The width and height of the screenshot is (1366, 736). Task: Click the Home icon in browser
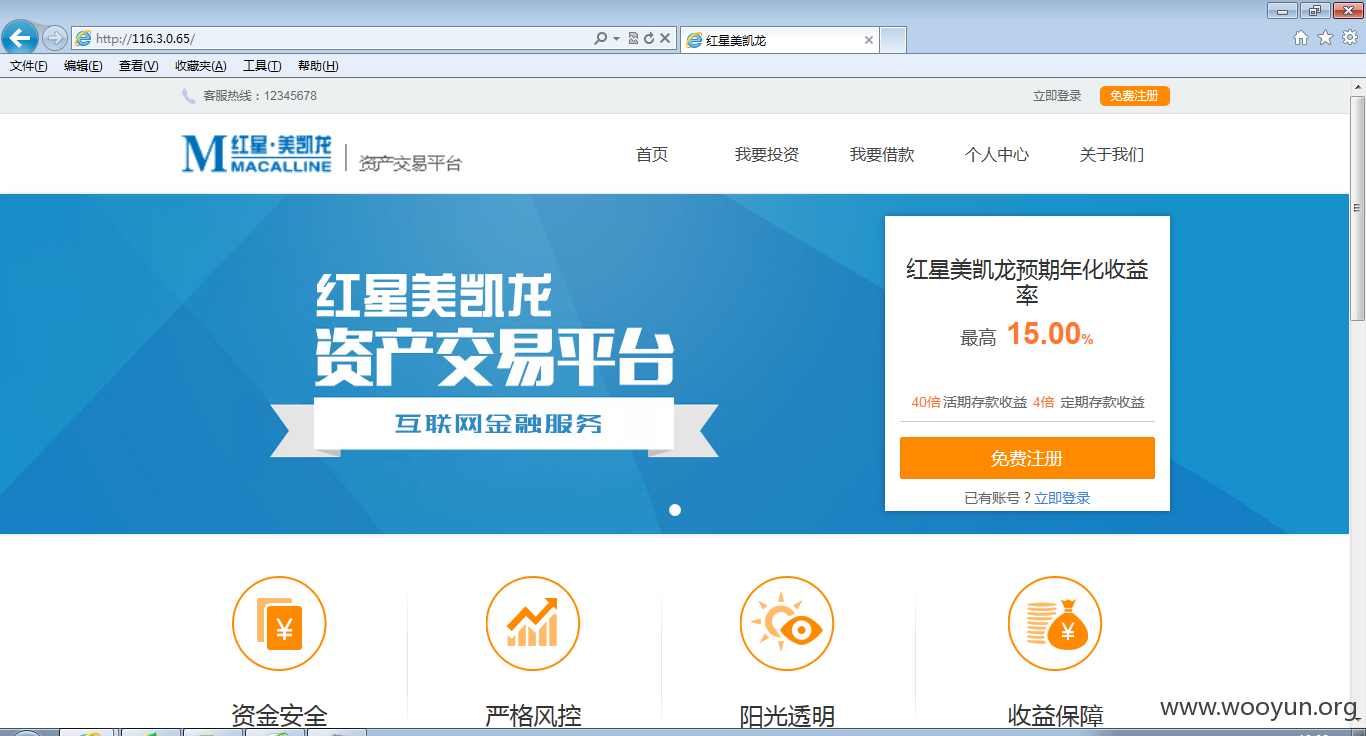[1301, 38]
